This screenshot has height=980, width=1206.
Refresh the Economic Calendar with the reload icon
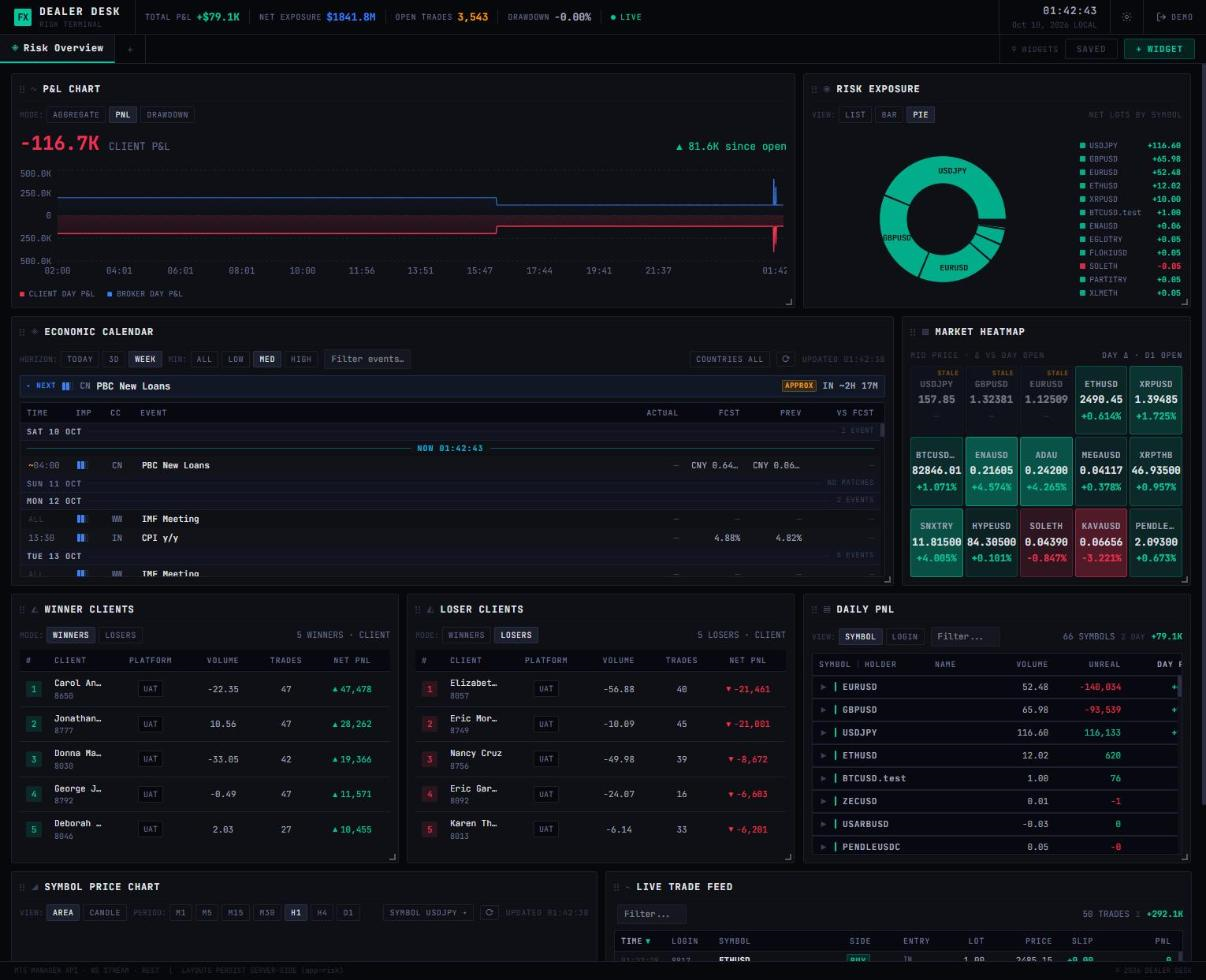785,359
